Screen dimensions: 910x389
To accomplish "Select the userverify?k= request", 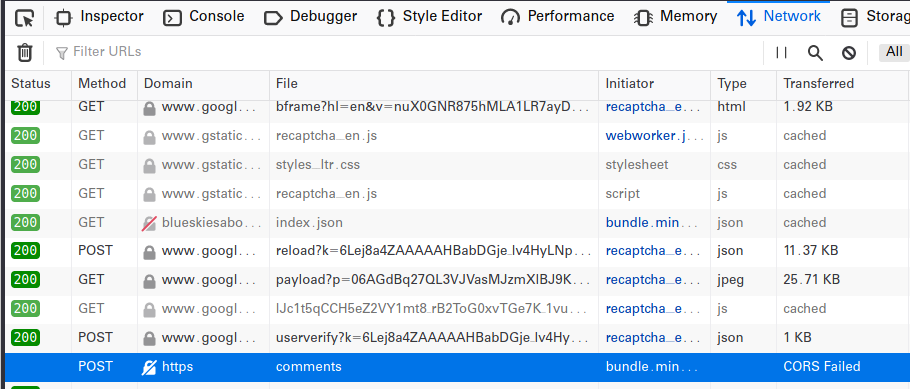I will pos(457,337).
